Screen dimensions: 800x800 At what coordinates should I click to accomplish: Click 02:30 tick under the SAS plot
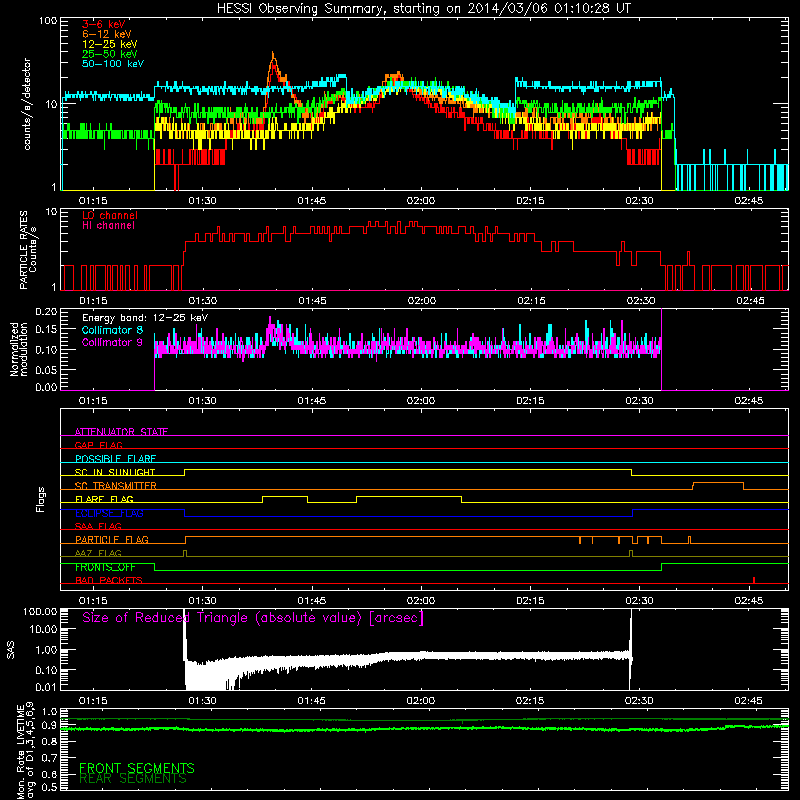tap(639, 701)
